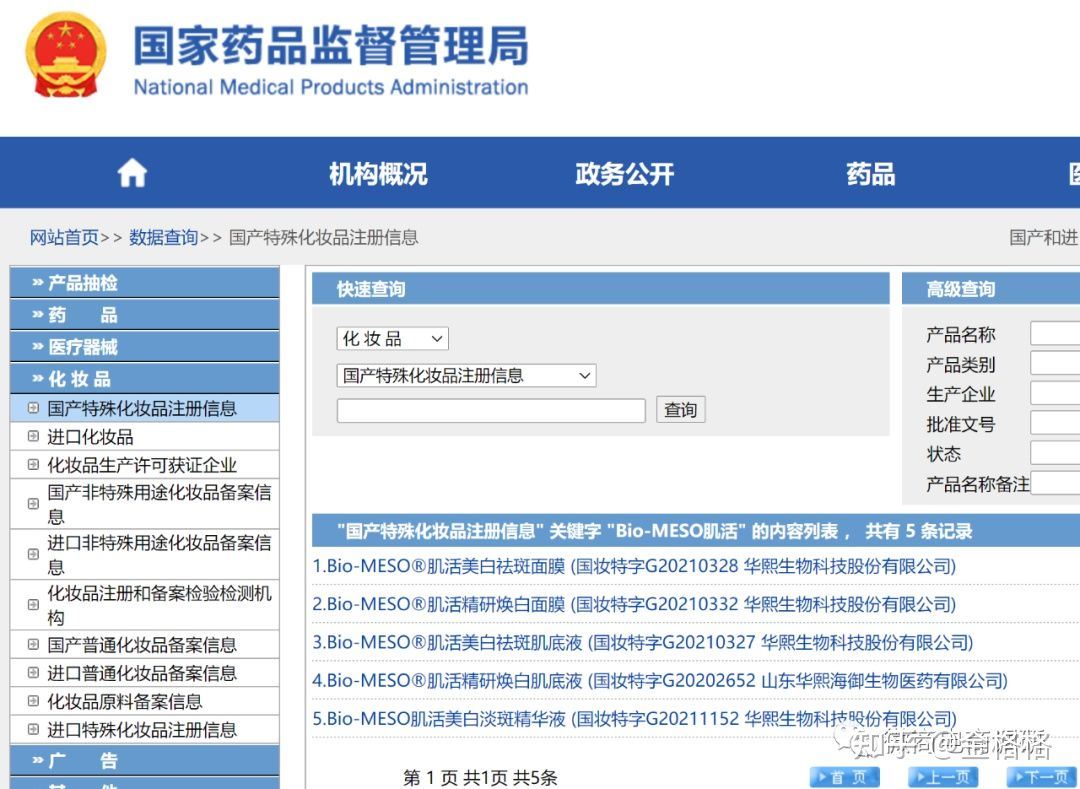This screenshot has height=789, width=1080.
Task: Open the 机构概况 menu item
Action: pos(378,173)
